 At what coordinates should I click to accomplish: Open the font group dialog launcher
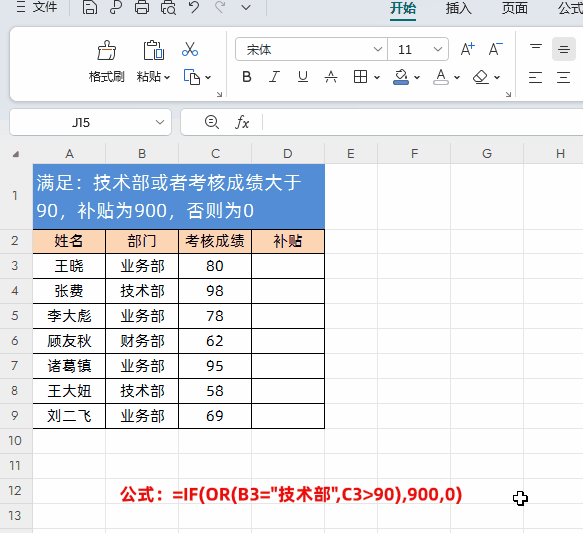click(x=509, y=94)
